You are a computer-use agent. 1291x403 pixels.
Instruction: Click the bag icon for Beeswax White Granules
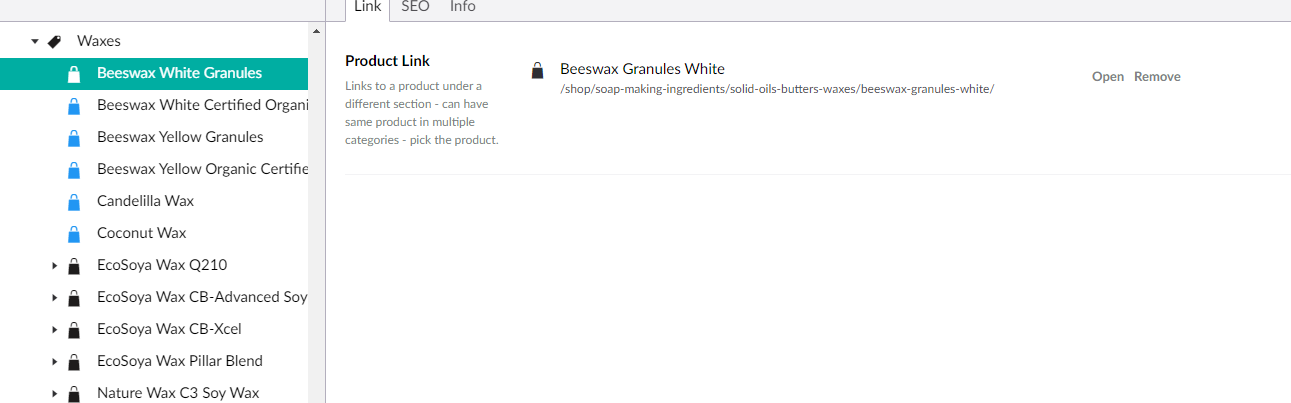pos(73,73)
